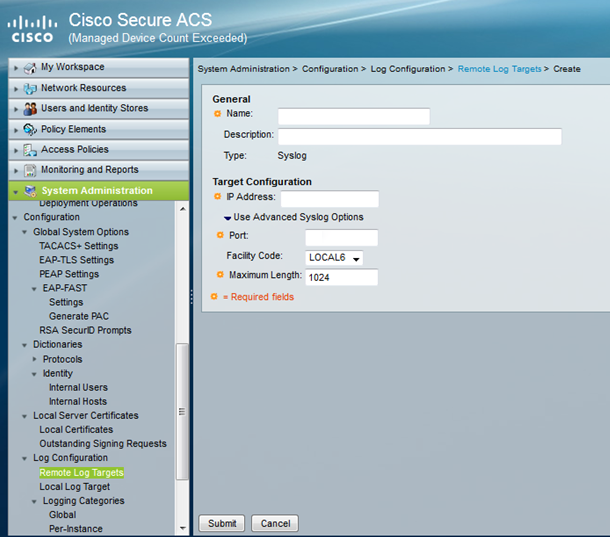The image size is (610, 537).
Task: Select Remote Log Targets in tree
Action: click(x=82, y=473)
